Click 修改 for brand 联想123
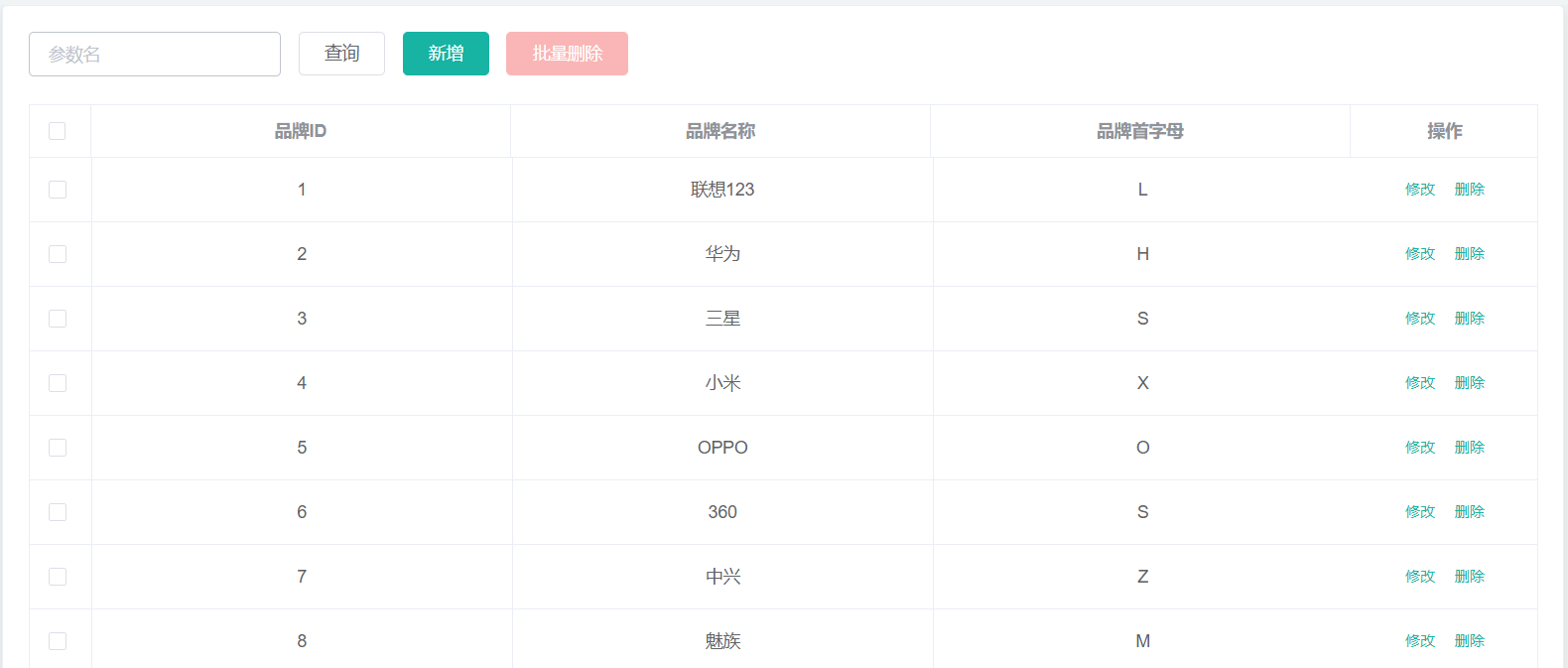Viewport: 1568px width, 668px height. click(1420, 190)
